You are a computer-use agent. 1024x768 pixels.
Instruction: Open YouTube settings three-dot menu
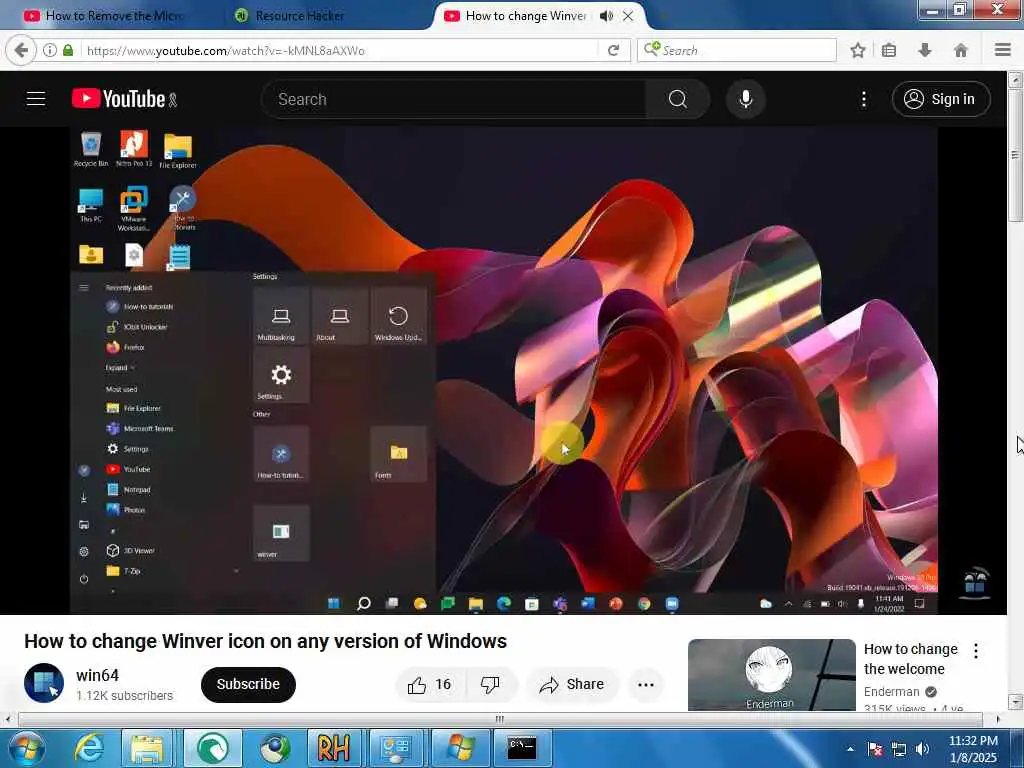tap(863, 99)
